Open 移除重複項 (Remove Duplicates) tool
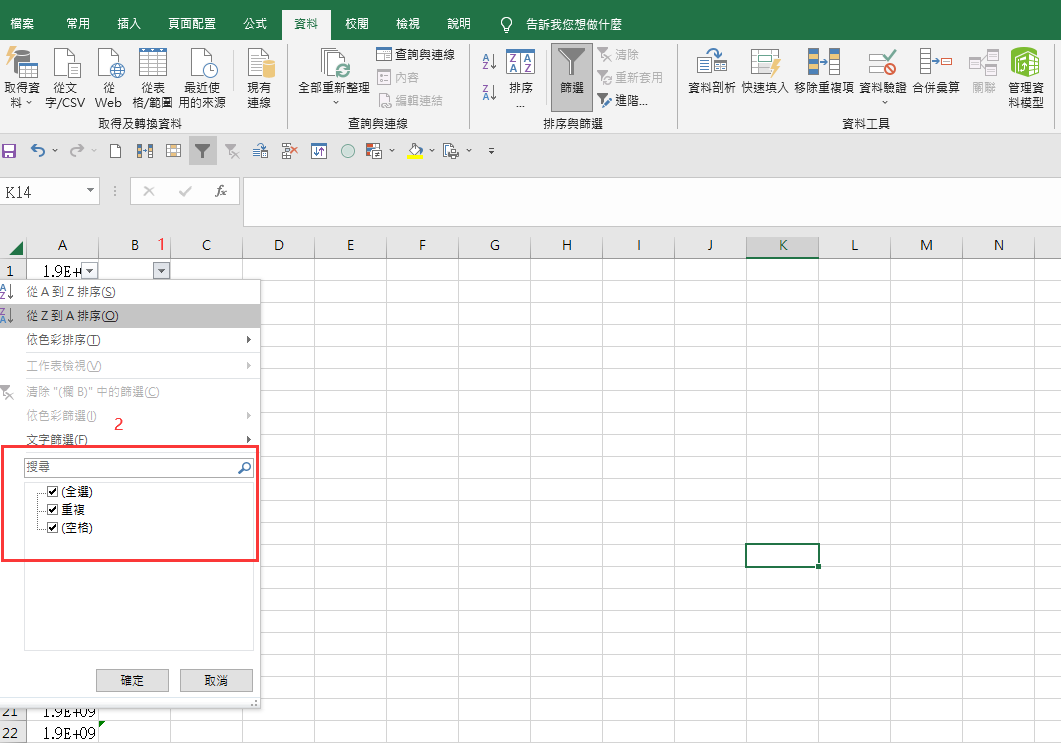This screenshot has height=743, width=1061. tap(824, 67)
